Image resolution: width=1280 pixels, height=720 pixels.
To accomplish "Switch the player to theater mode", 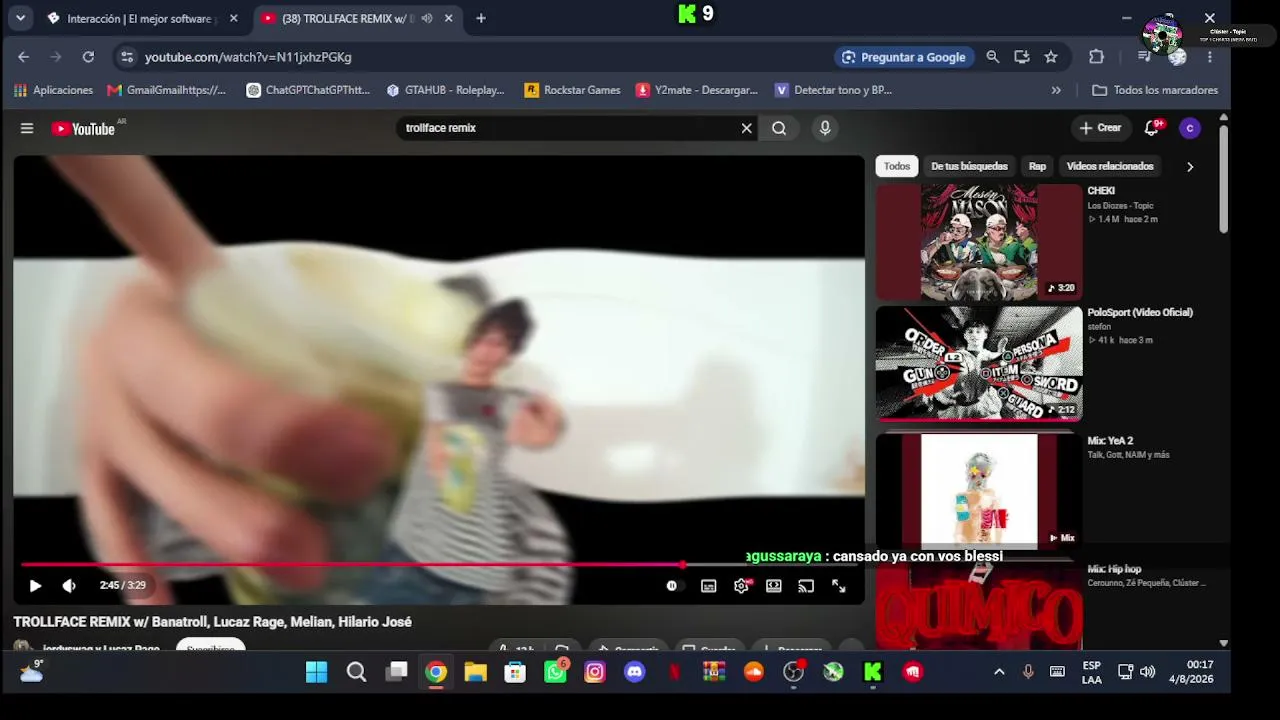I will (774, 586).
